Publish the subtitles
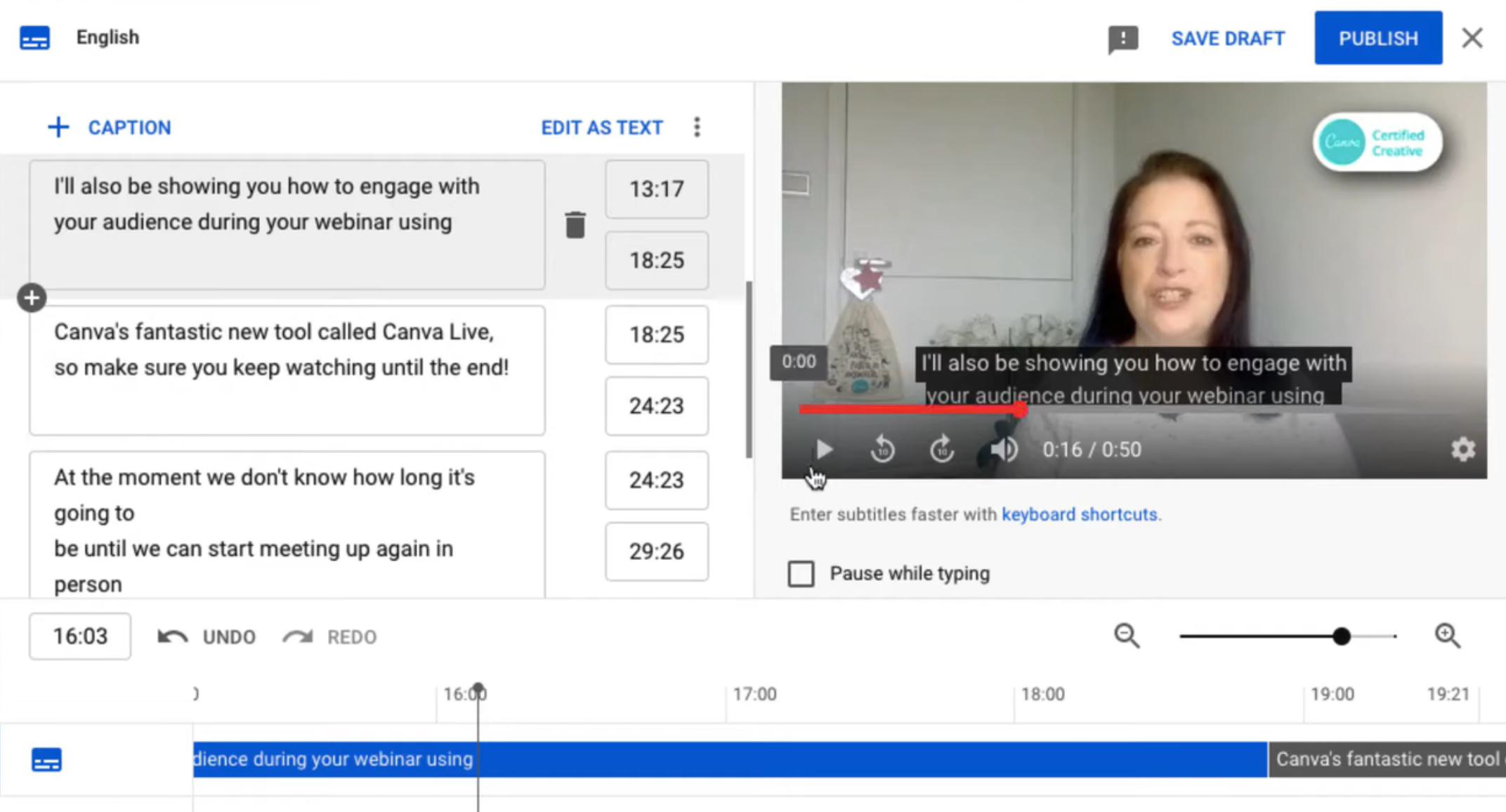Screen dimensions: 1506x812 (1377, 37)
